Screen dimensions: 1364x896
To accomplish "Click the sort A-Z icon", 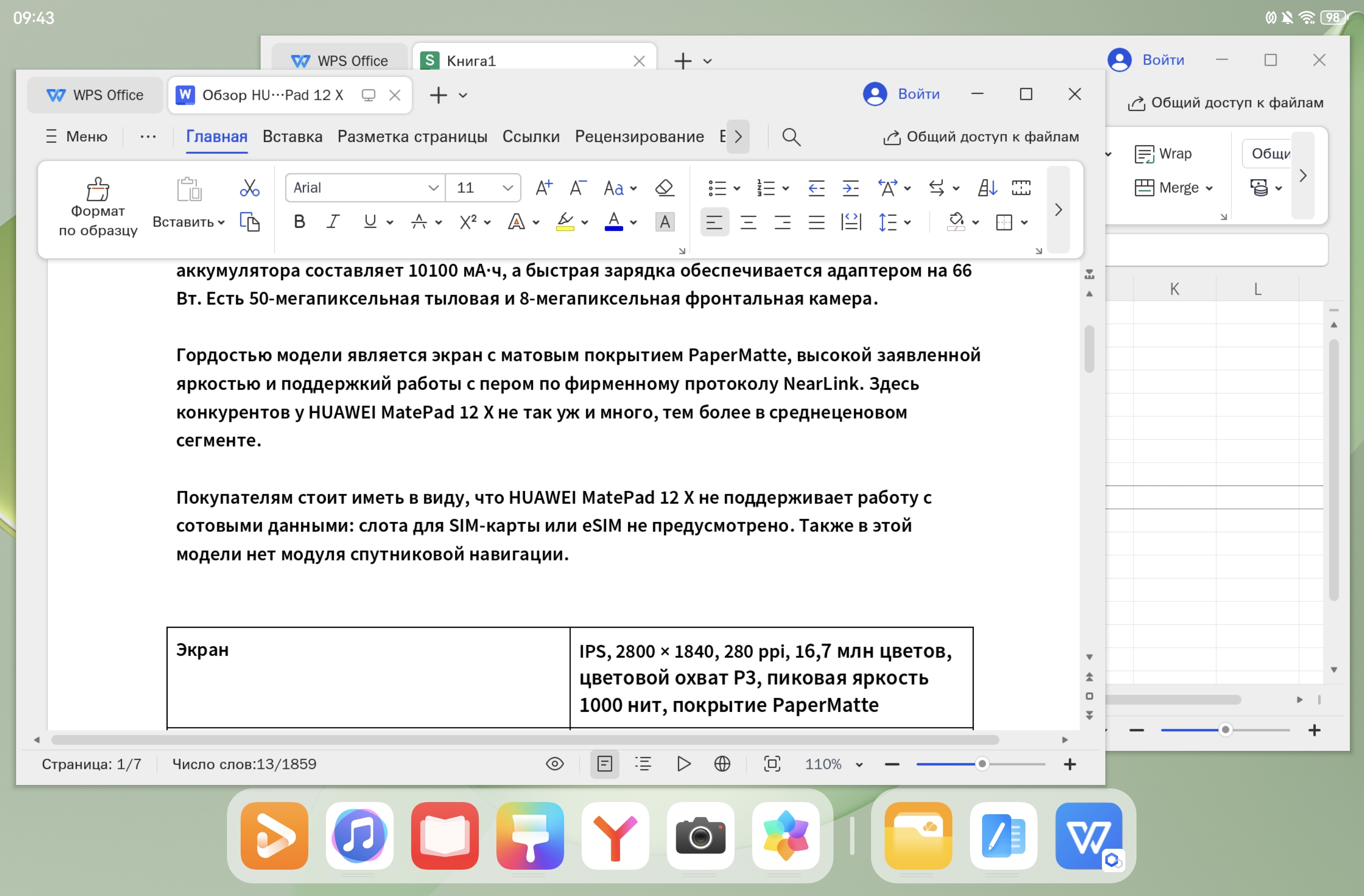I will pos(987,188).
